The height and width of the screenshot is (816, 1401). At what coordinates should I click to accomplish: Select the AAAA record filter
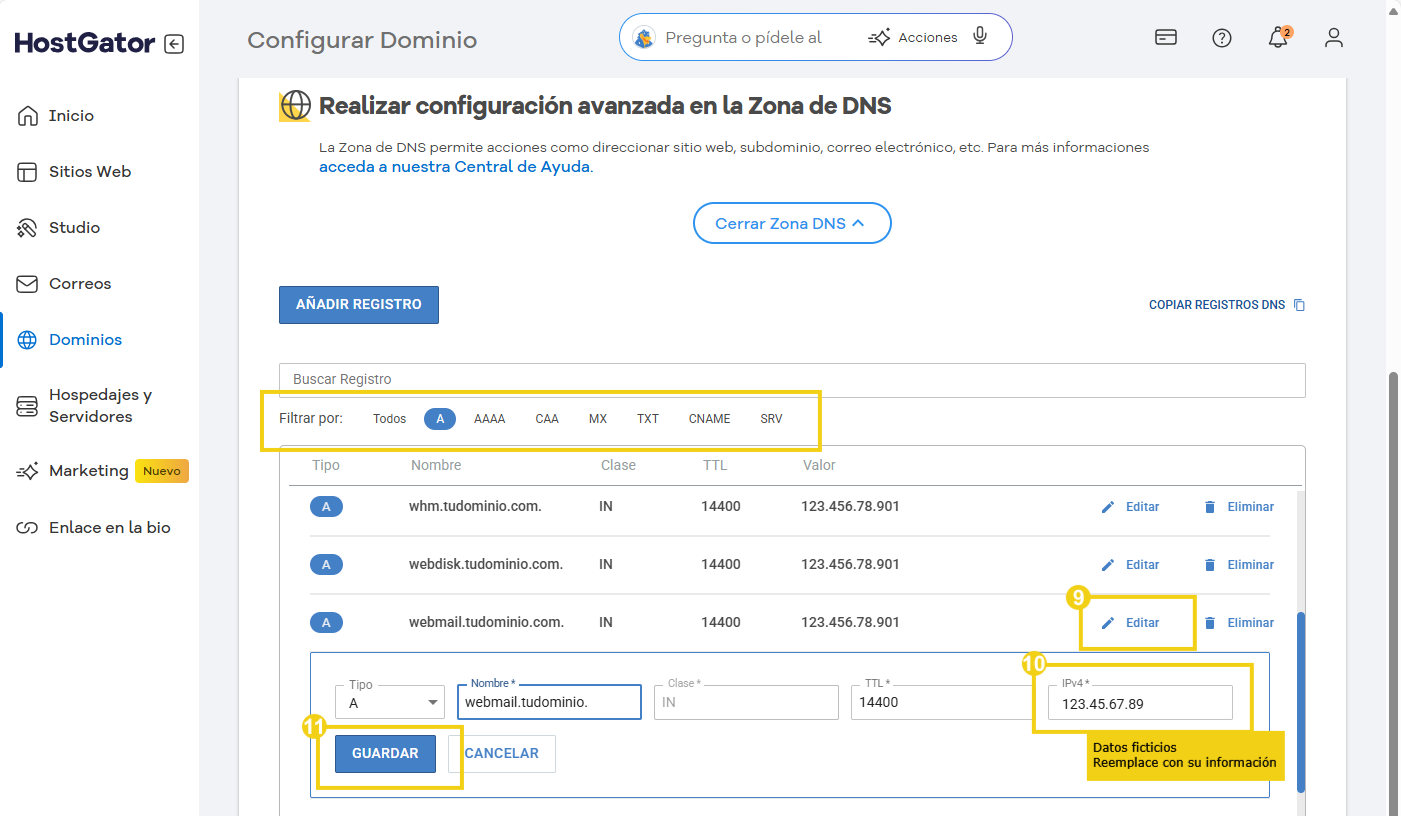pos(490,419)
